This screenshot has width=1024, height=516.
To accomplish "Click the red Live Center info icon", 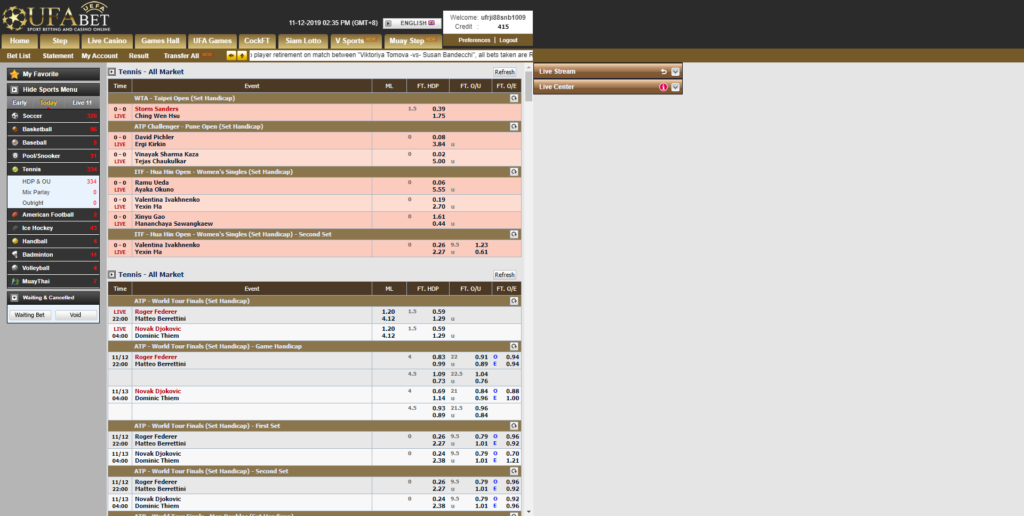I will (x=664, y=87).
